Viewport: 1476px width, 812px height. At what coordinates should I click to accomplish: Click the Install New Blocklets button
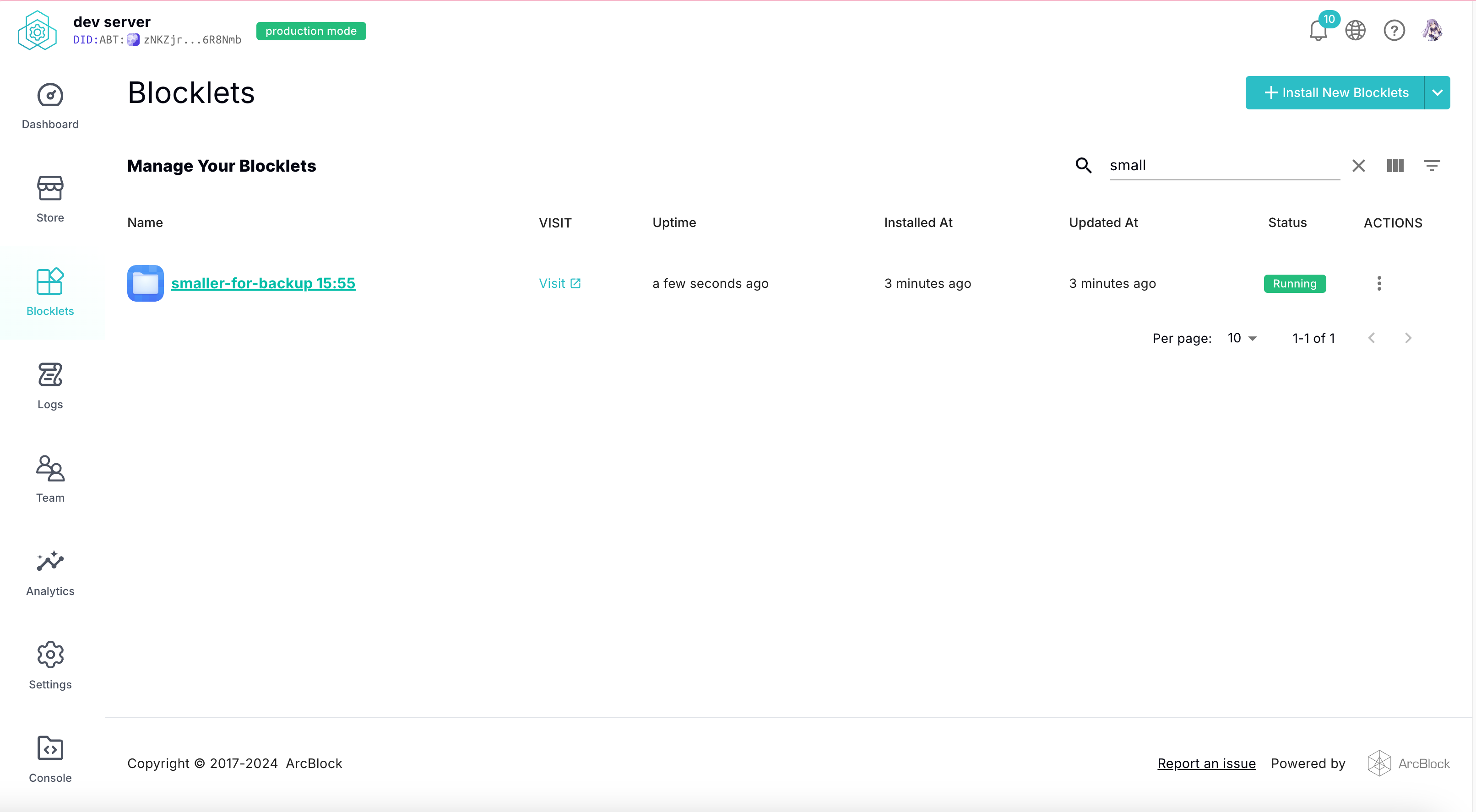pyautogui.click(x=1335, y=93)
